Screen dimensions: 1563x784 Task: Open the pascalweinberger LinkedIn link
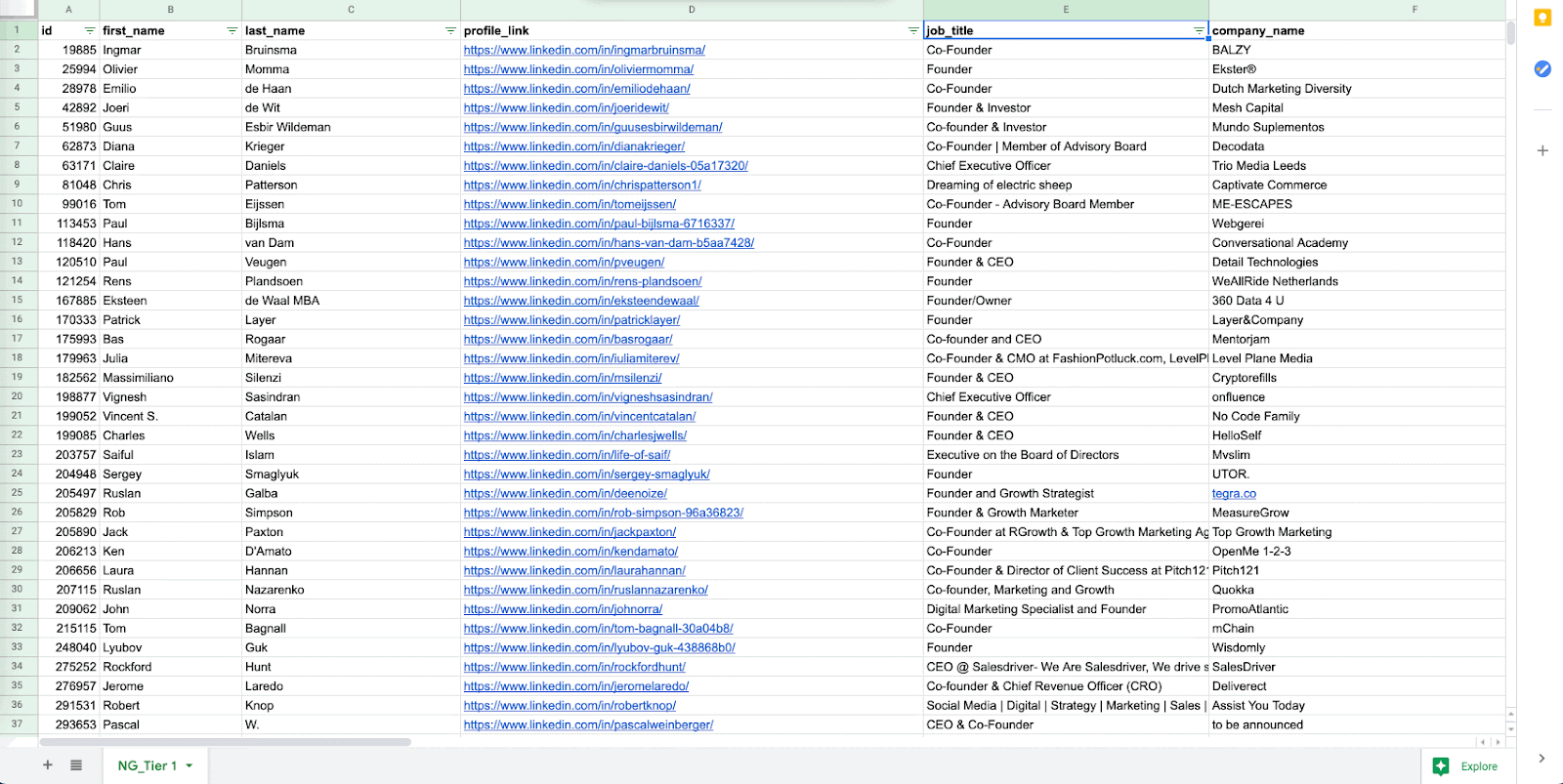pos(588,725)
